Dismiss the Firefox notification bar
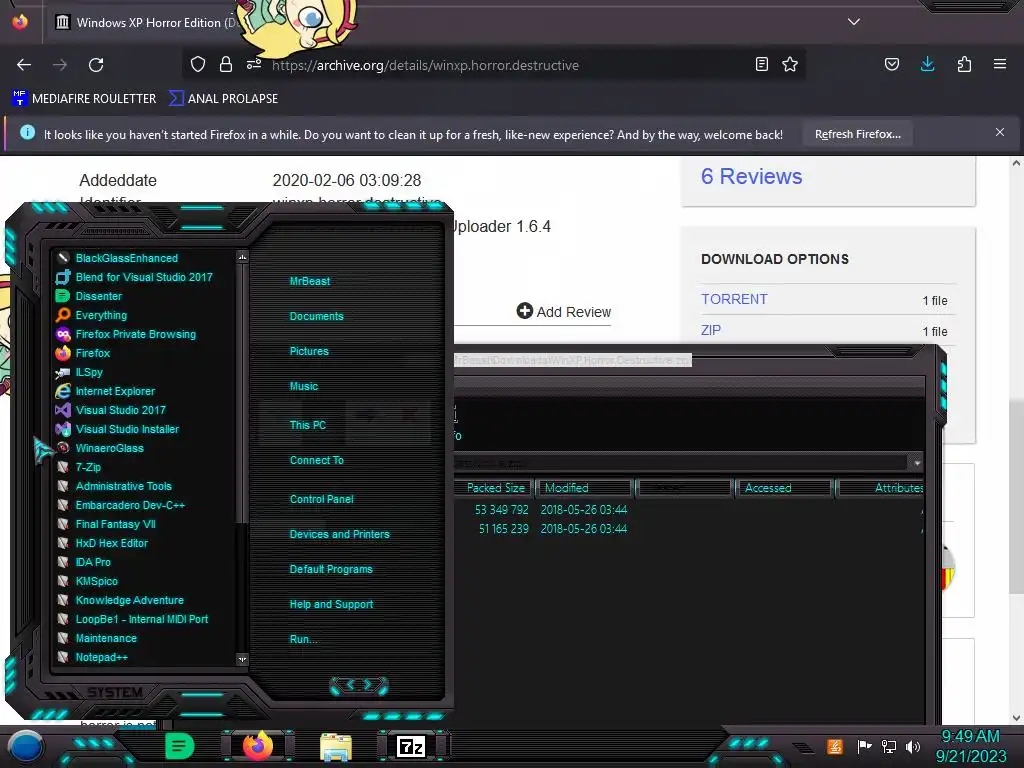The width and height of the screenshot is (1024, 768). (1000, 132)
